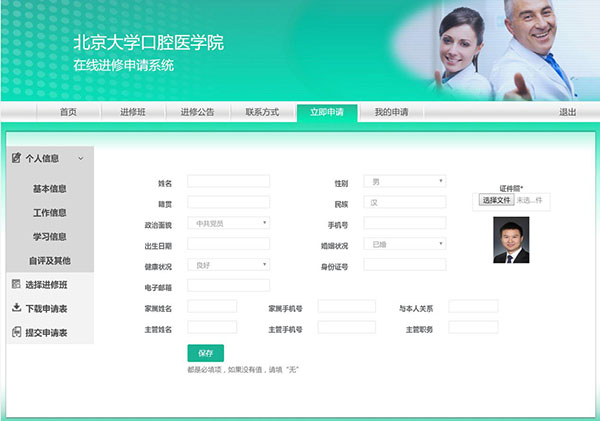Click the 提交申请表 document icon
The width and height of the screenshot is (600, 421).
click(17, 332)
